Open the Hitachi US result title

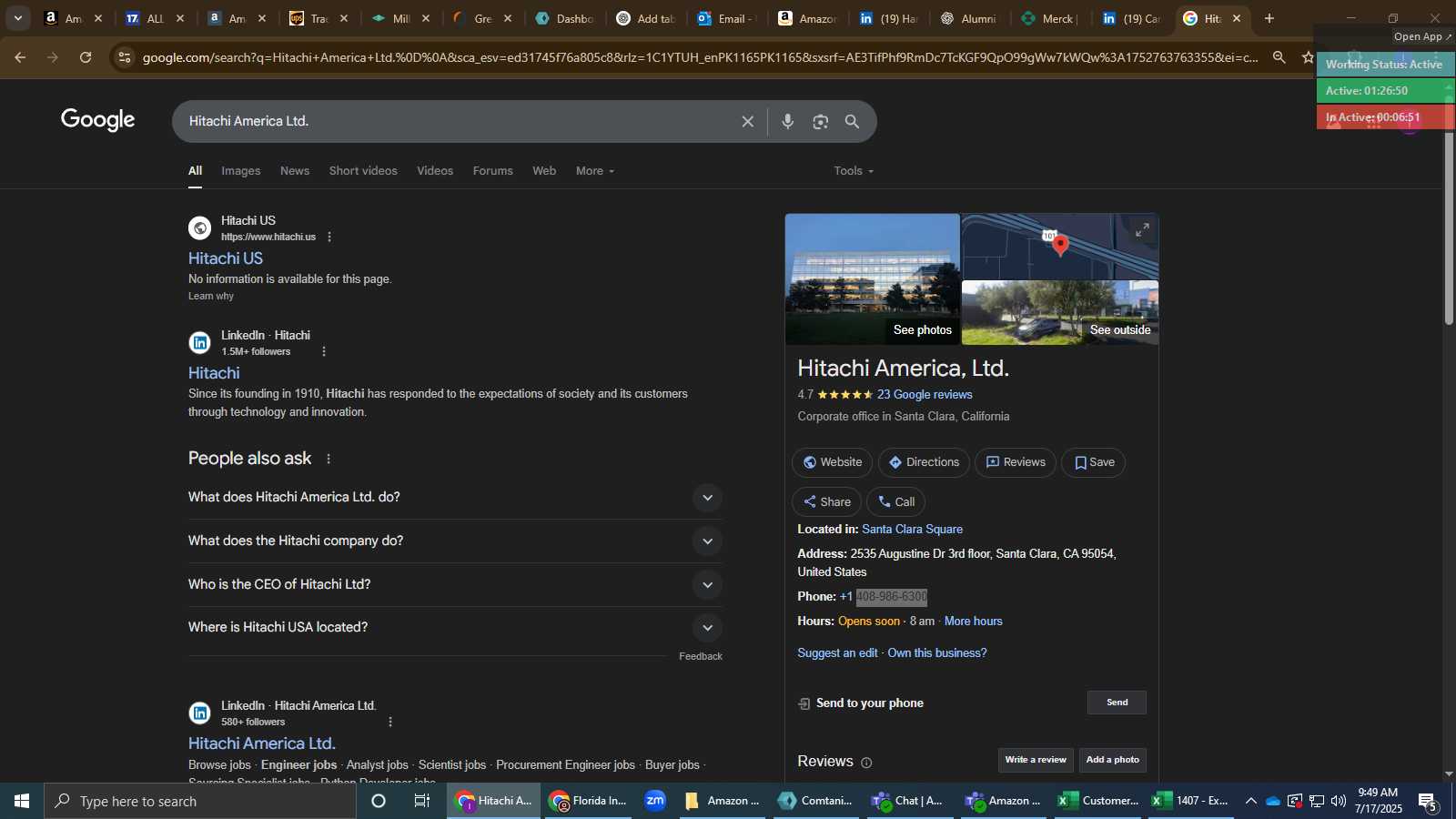pos(226,258)
